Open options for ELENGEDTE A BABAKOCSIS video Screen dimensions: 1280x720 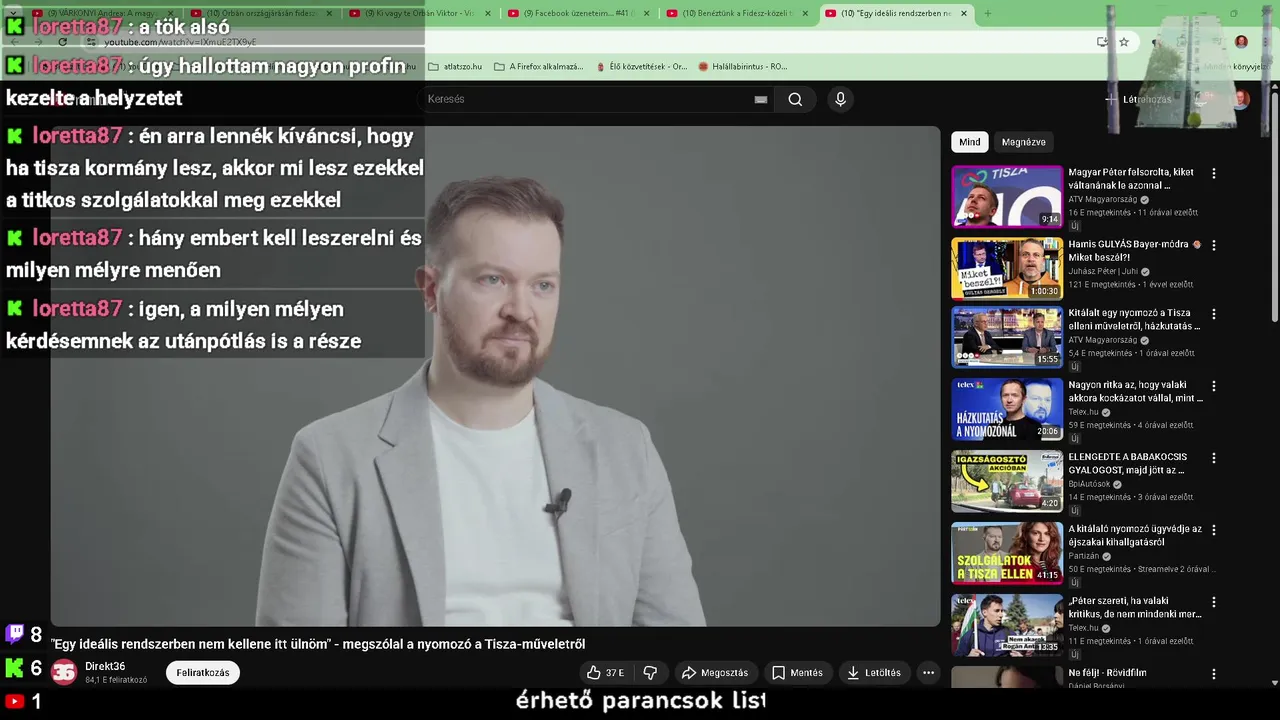pos(1214,458)
